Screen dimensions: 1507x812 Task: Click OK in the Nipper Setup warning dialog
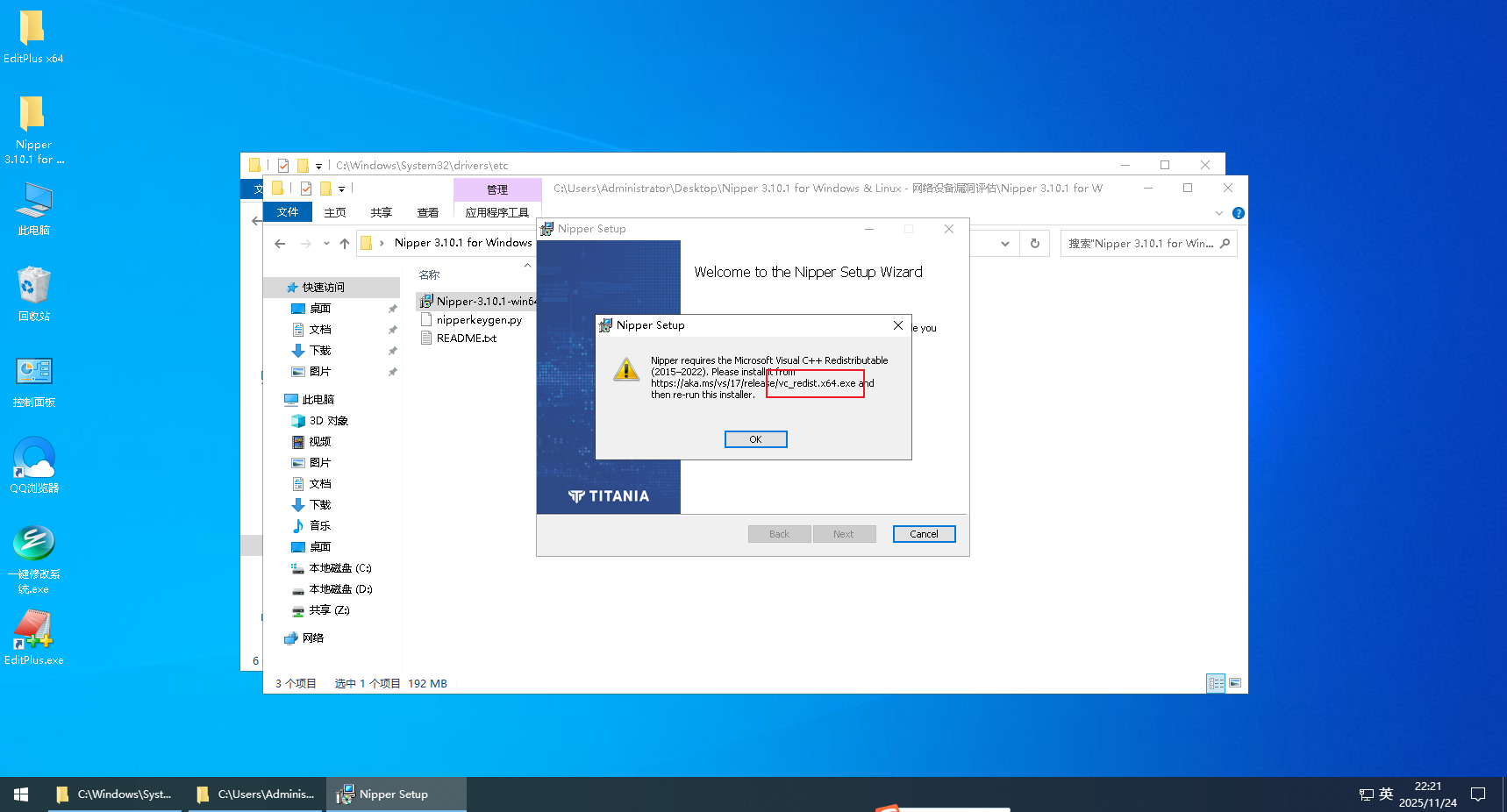coord(755,439)
